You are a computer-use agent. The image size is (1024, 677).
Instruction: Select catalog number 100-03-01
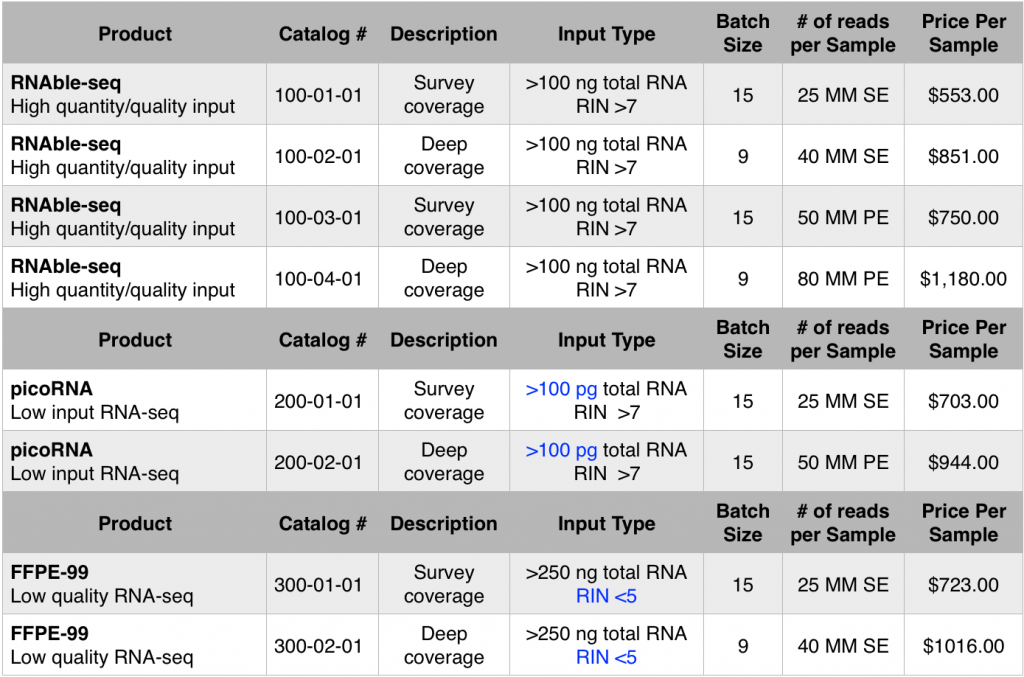(x=318, y=217)
